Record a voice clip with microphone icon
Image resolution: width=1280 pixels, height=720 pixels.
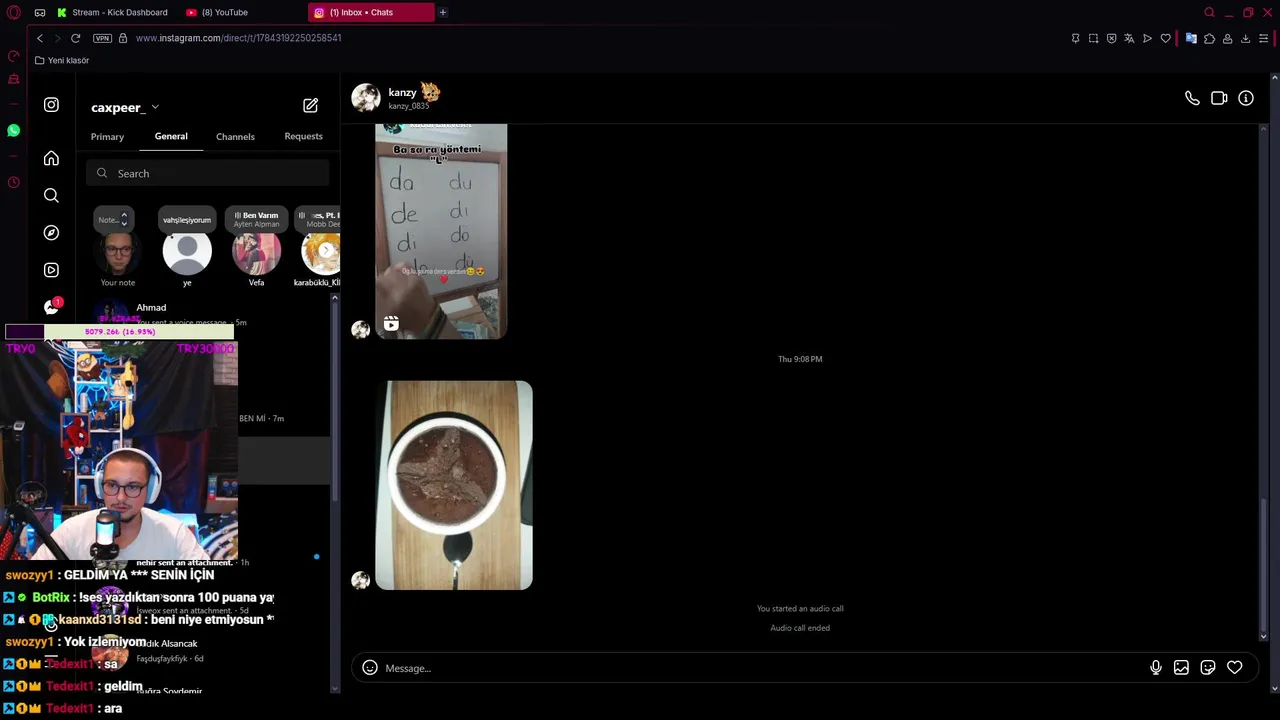coord(1156,668)
